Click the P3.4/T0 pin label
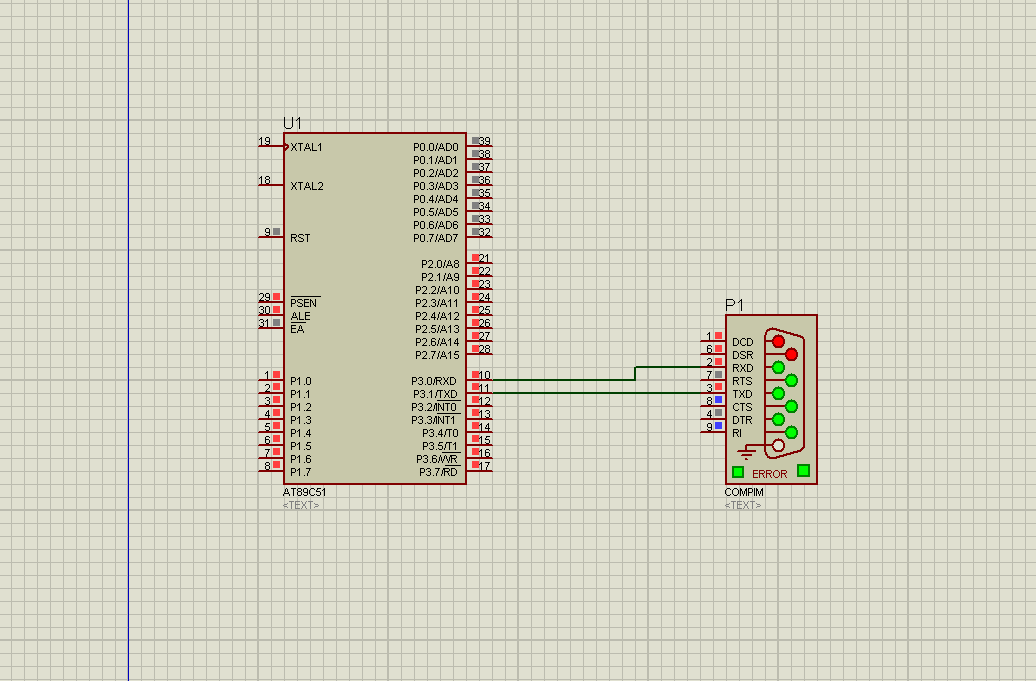1036x681 pixels. [440, 433]
